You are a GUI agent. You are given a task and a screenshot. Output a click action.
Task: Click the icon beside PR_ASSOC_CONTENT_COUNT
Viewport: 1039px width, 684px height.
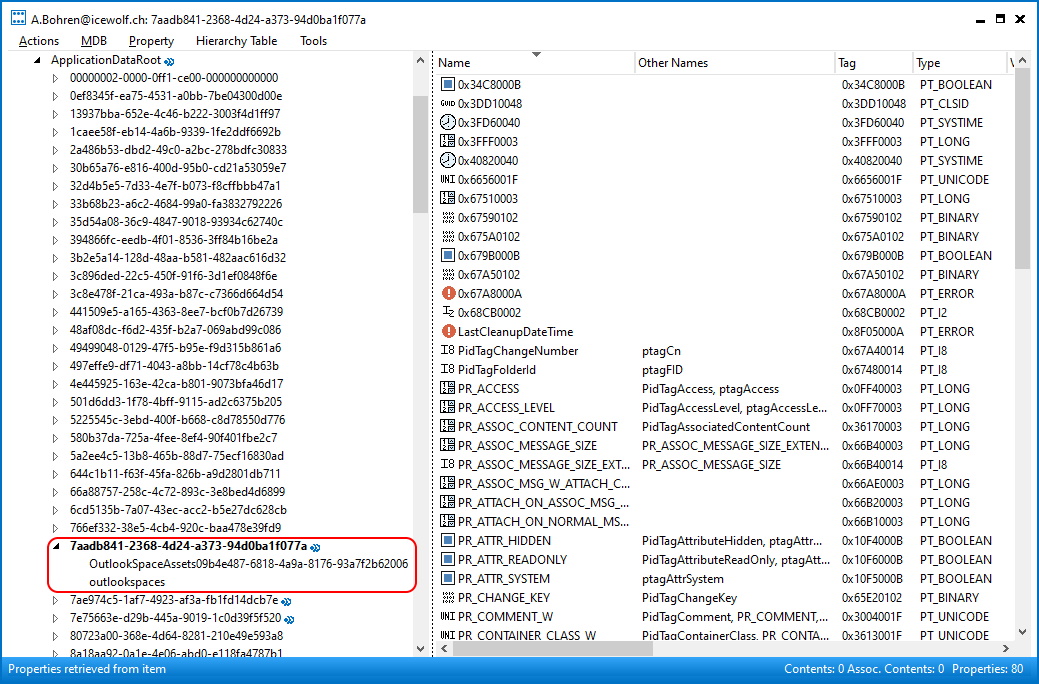click(448, 426)
